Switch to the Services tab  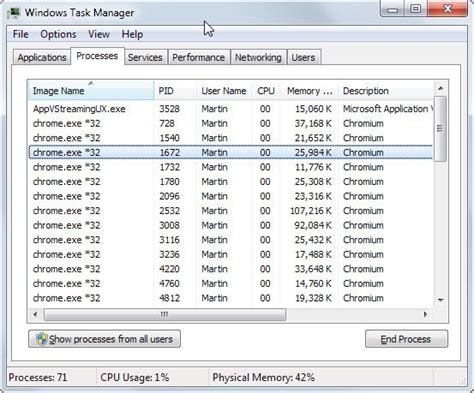point(145,57)
